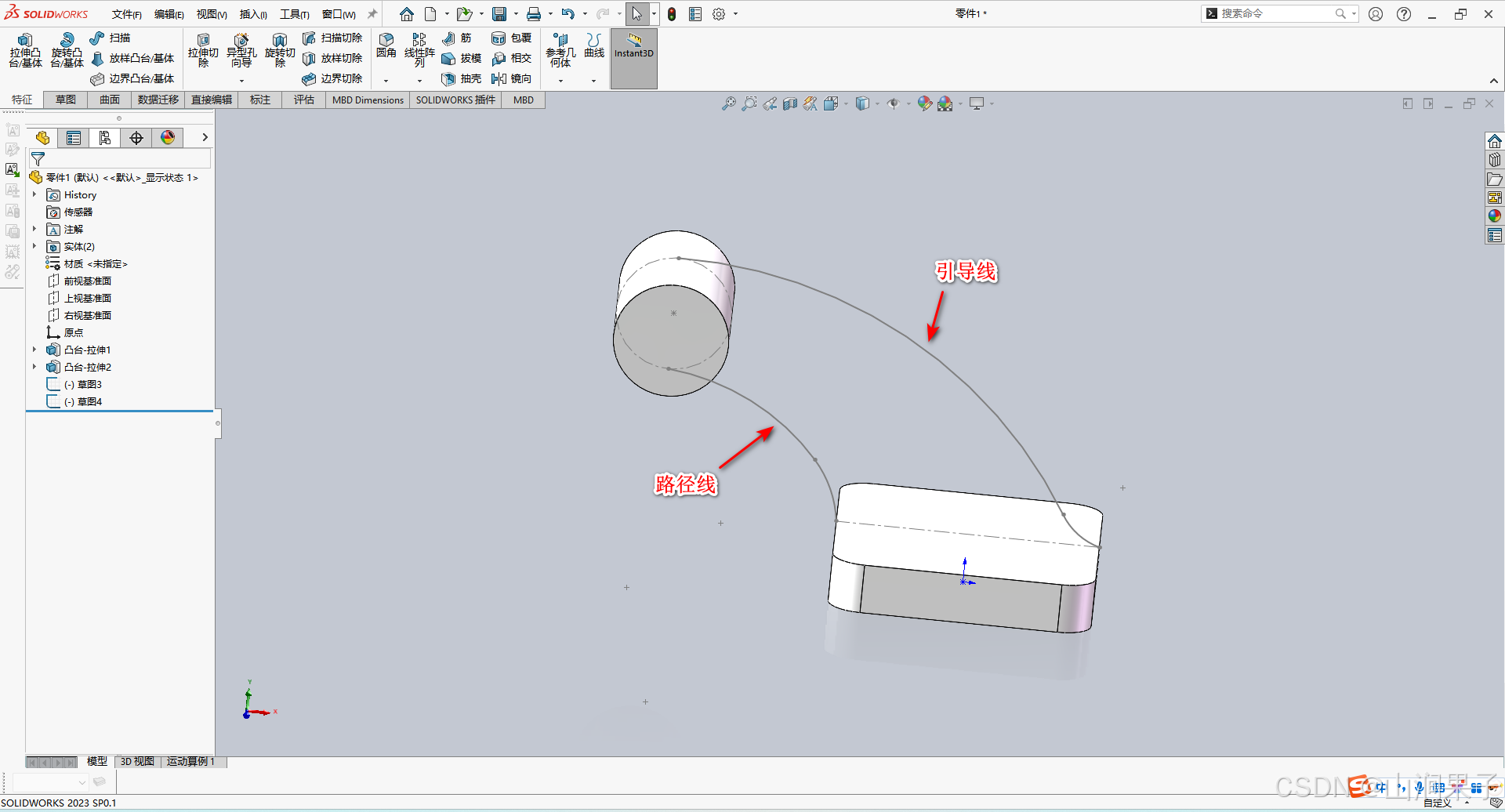1505x812 pixels.
Task: Switch to the 运动算例1 tab
Action: 190,761
